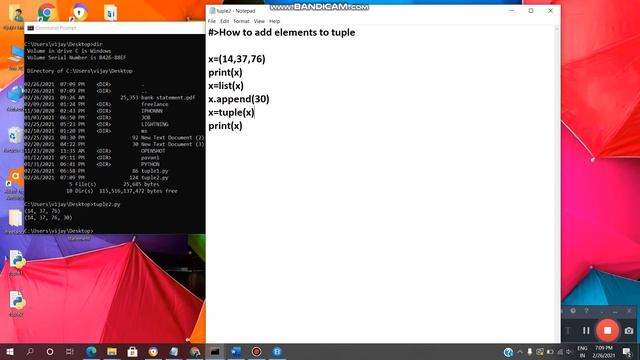
Task: Click the comment '#>How to add elements to tuple'
Action: [x=282, y=33]
